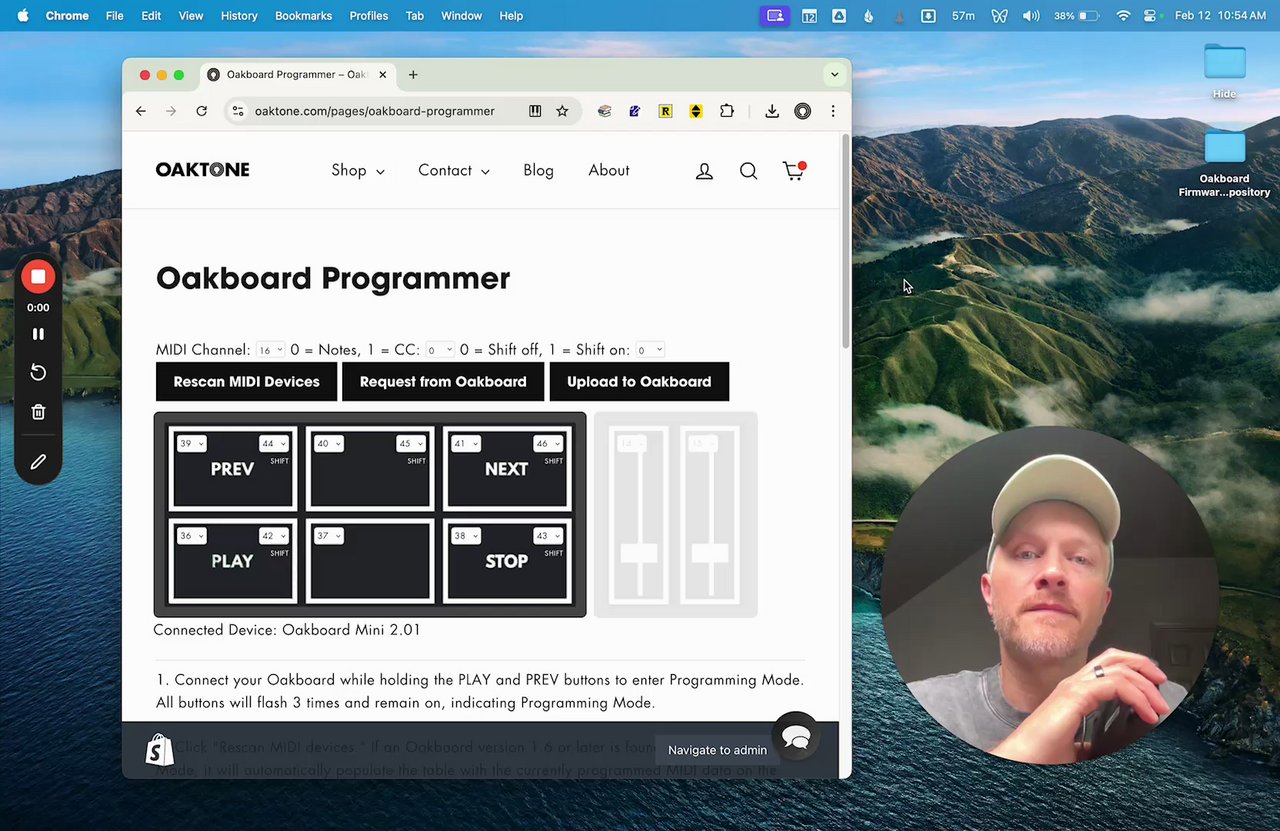
Task: Open the Chrome tab search chevron
Action: [x=834, y=74]
